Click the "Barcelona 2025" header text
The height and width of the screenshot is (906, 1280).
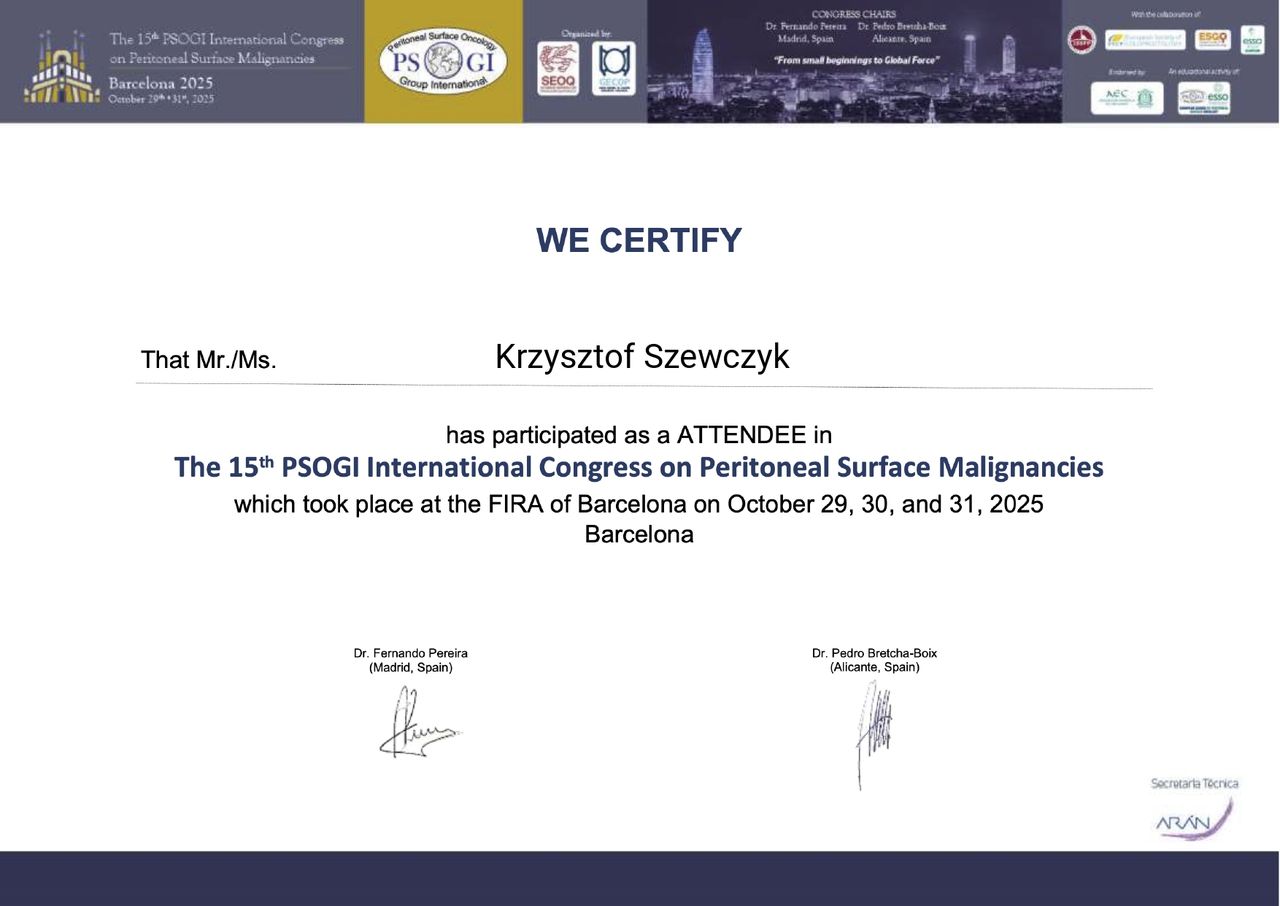click(160, 83)
